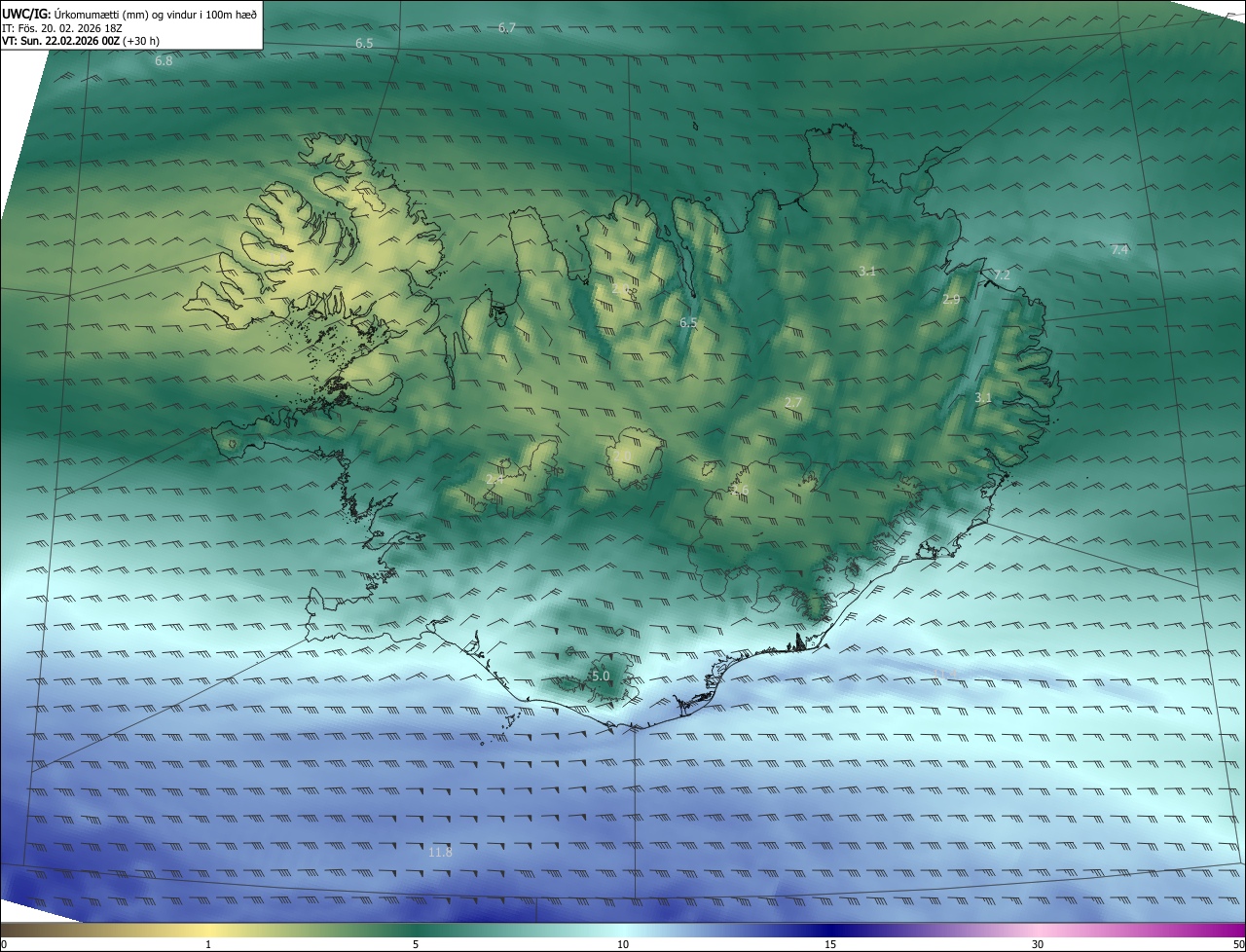Click the 6.8 value label over the ocean

(x=164, y=61)
